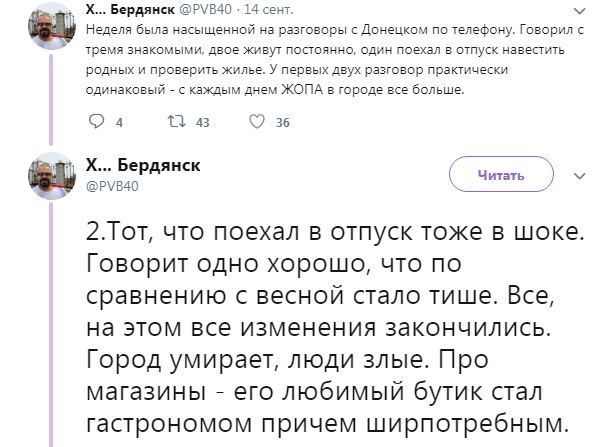Screen dimensions: 614x447
Task: Click the X... Бердянск name in the first tweet
Action: click(x=130, y=9)
